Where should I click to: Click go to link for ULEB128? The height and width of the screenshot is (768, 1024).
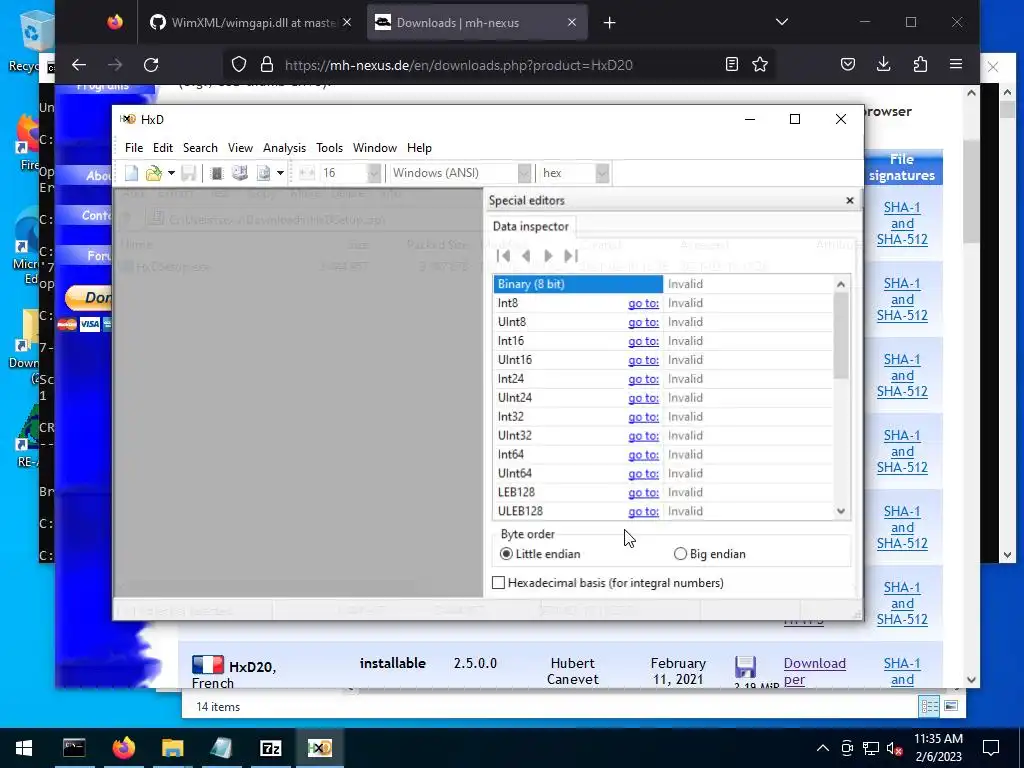(643, 511)
